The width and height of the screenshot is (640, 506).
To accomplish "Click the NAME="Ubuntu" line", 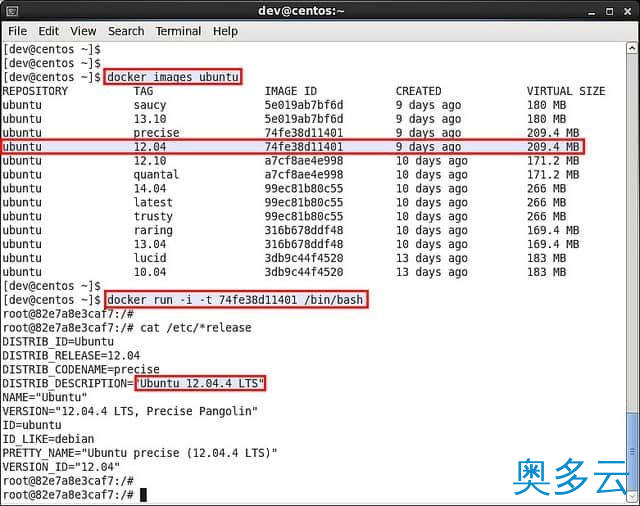I will pos(45,397).
